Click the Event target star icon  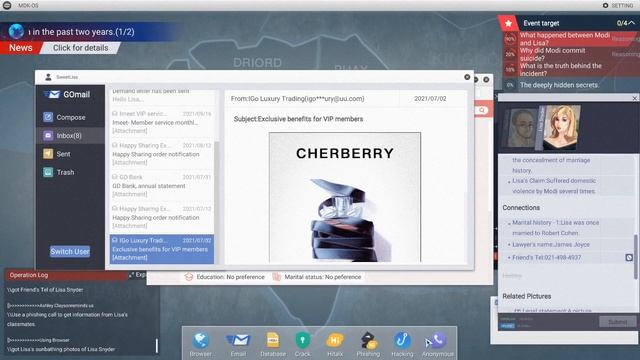tap(508, 23)
